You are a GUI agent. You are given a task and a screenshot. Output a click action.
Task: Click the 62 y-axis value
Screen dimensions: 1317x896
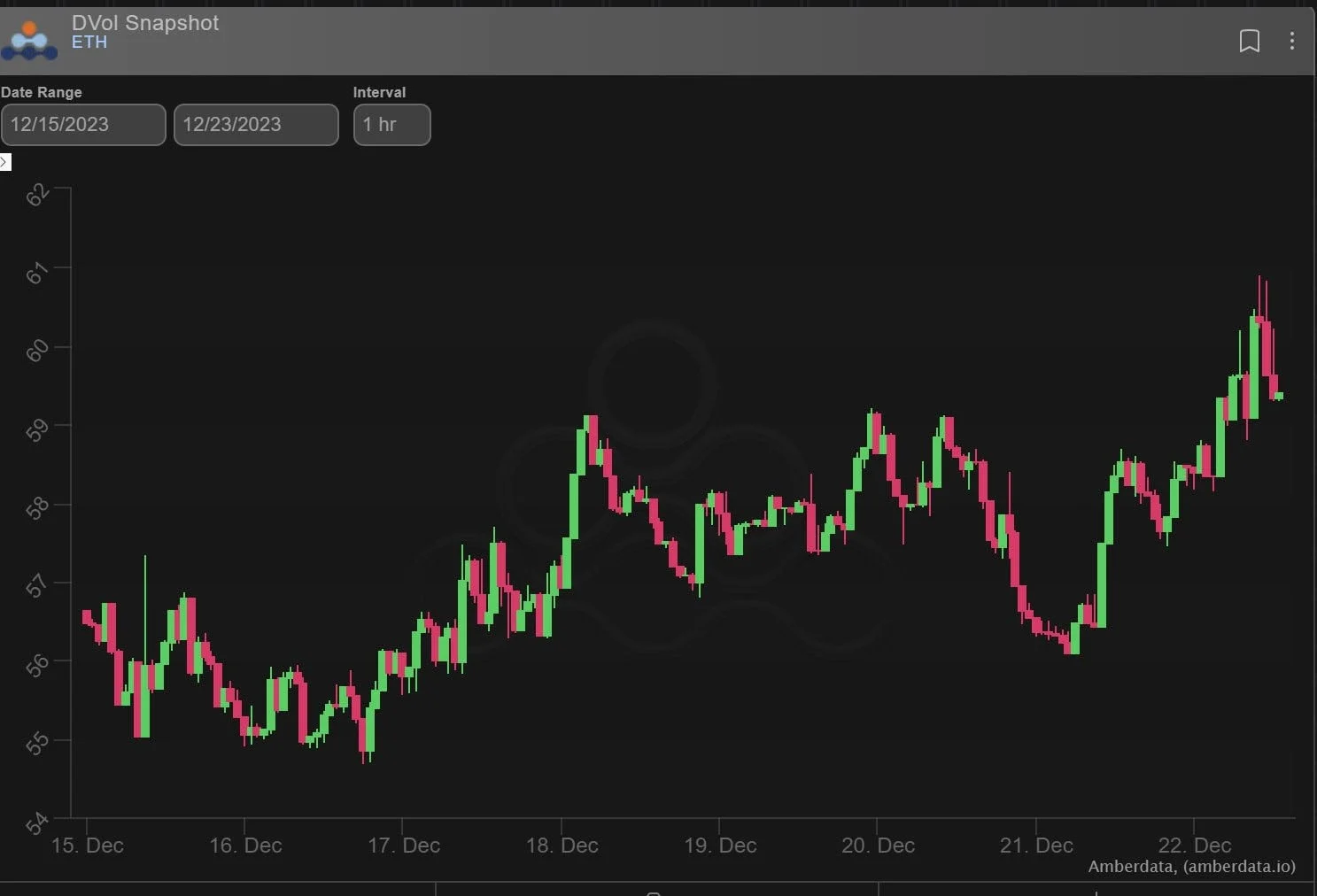click(37, 195)
